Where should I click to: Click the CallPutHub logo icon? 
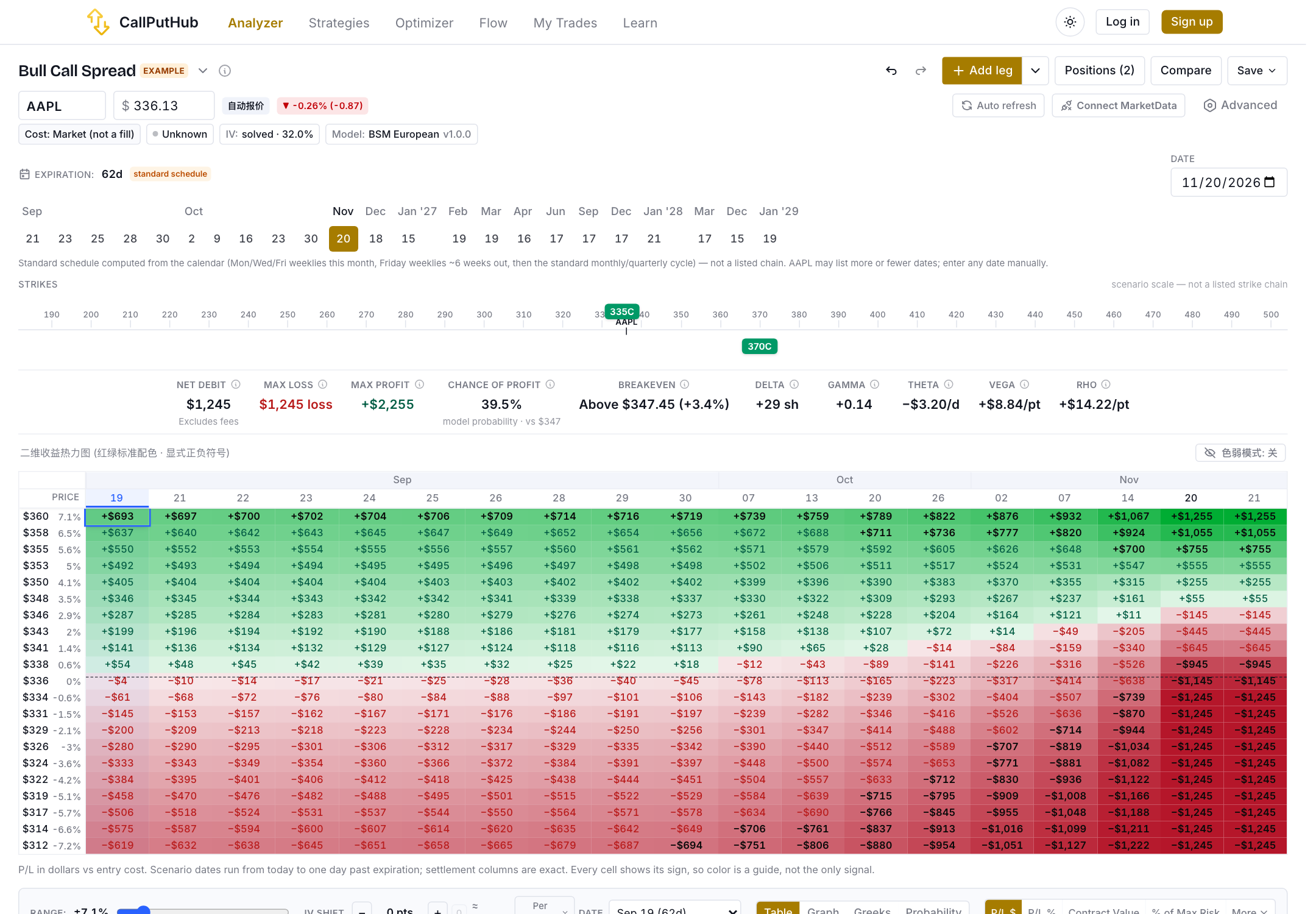click(97, 22)
